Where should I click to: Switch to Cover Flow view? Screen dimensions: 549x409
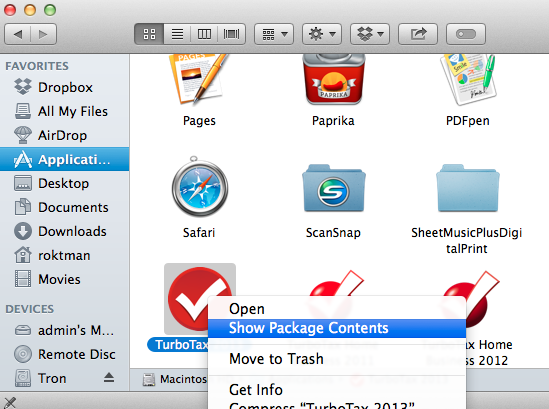coord(231,34)
